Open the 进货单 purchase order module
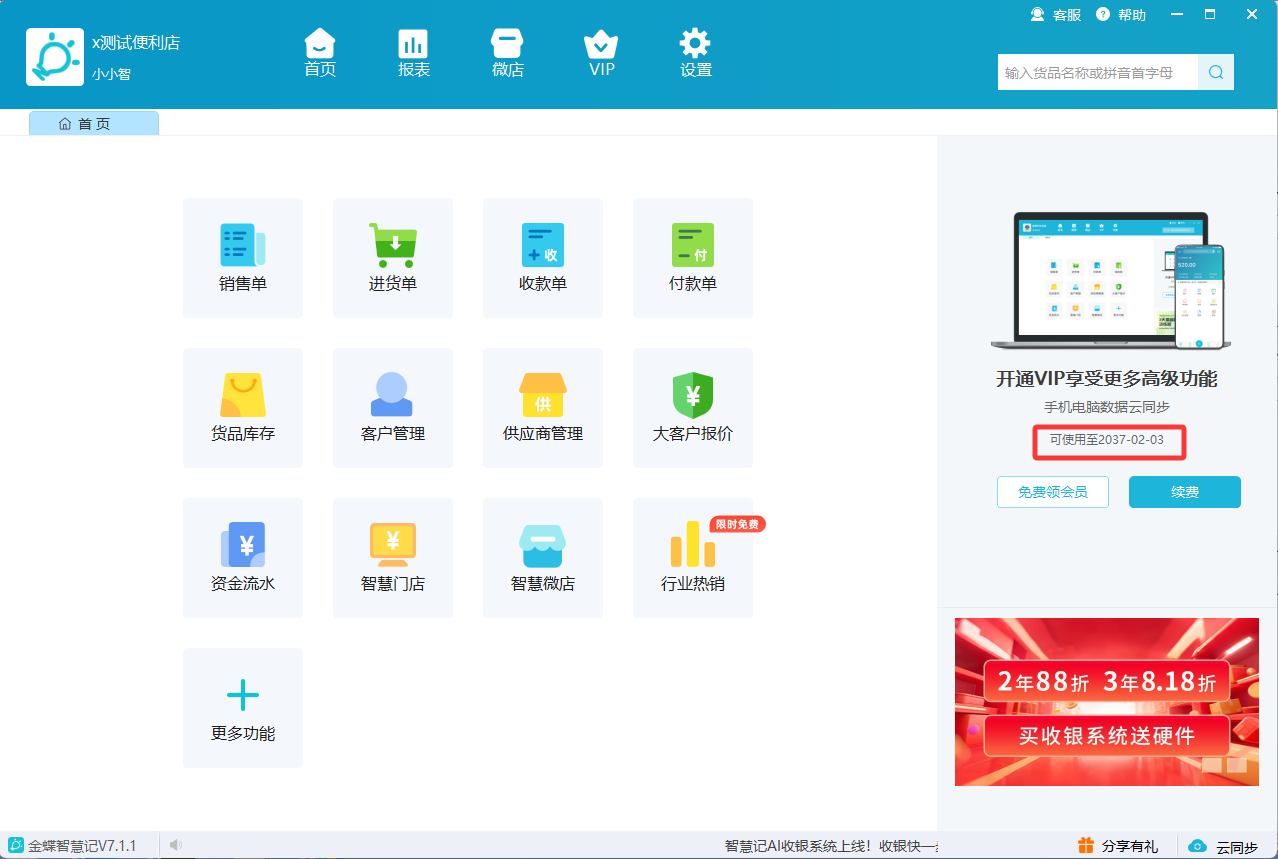 tap(393, 258)
